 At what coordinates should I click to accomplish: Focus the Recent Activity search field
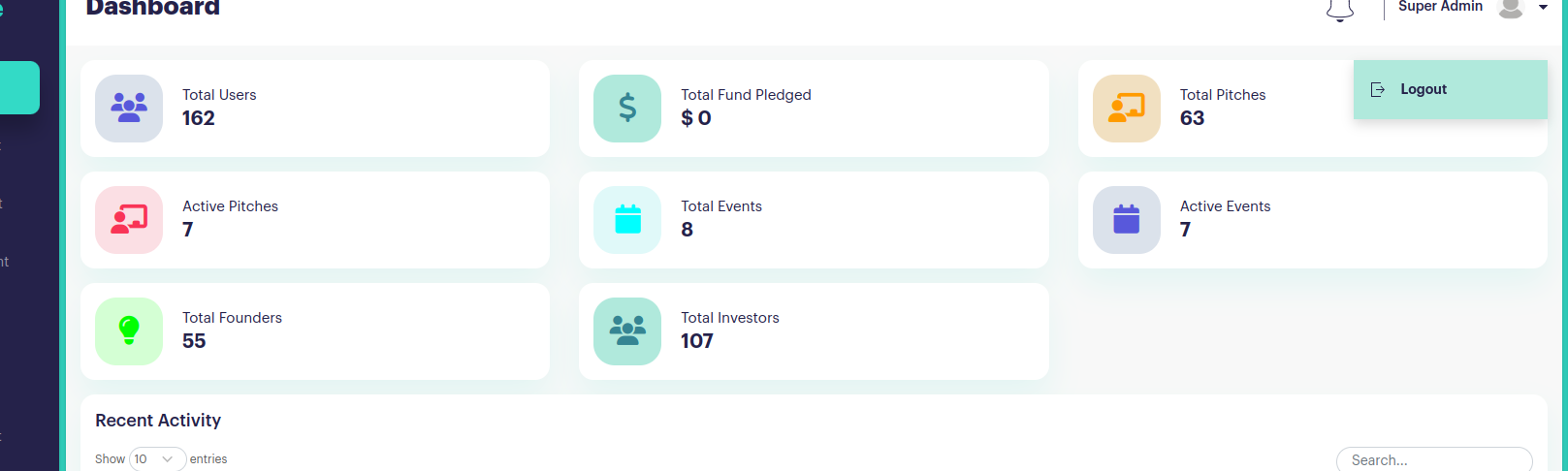click(x=1434, y=460)
